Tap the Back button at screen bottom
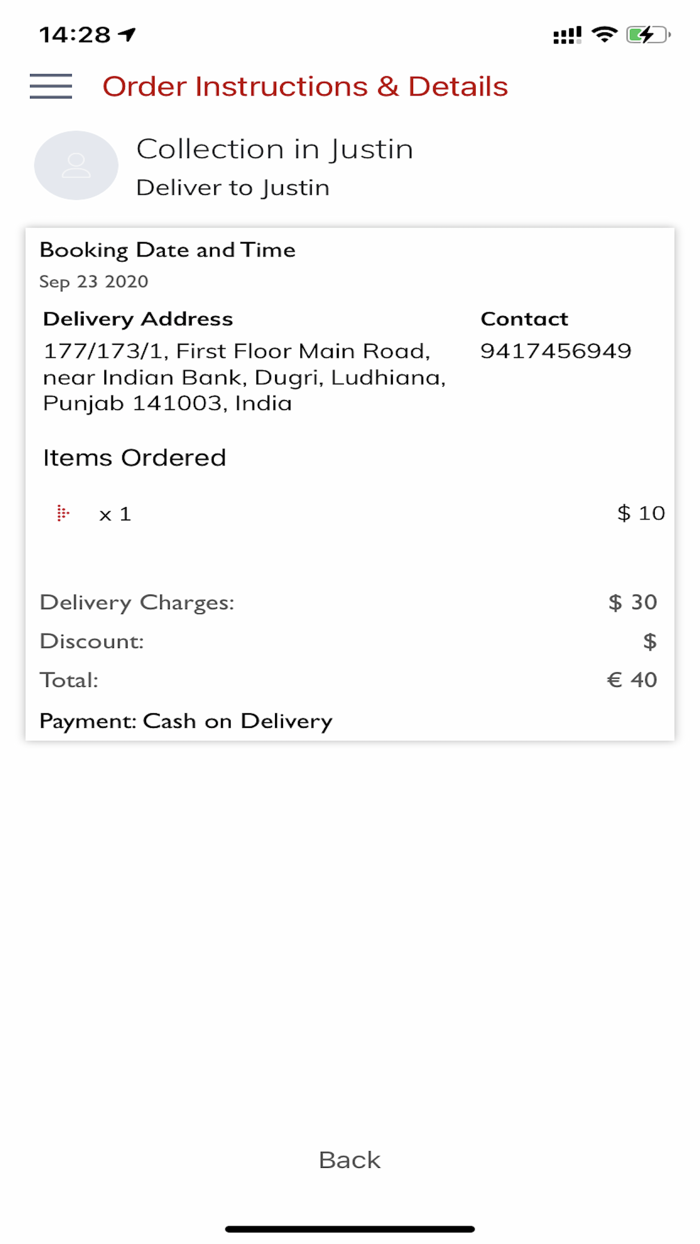This screenshot has height=1244, width=700. (348, 1159)
